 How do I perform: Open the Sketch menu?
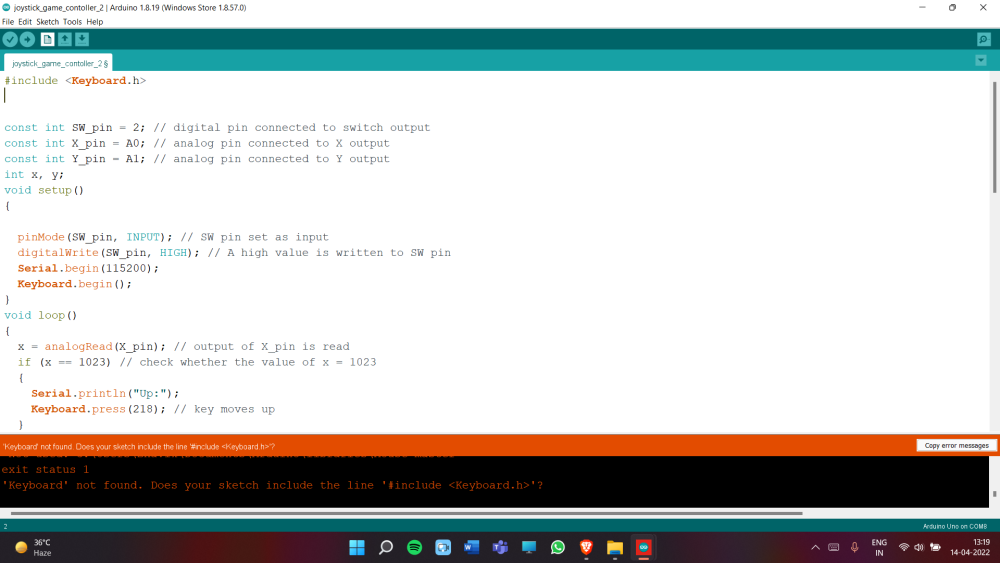tap(47, 21)
